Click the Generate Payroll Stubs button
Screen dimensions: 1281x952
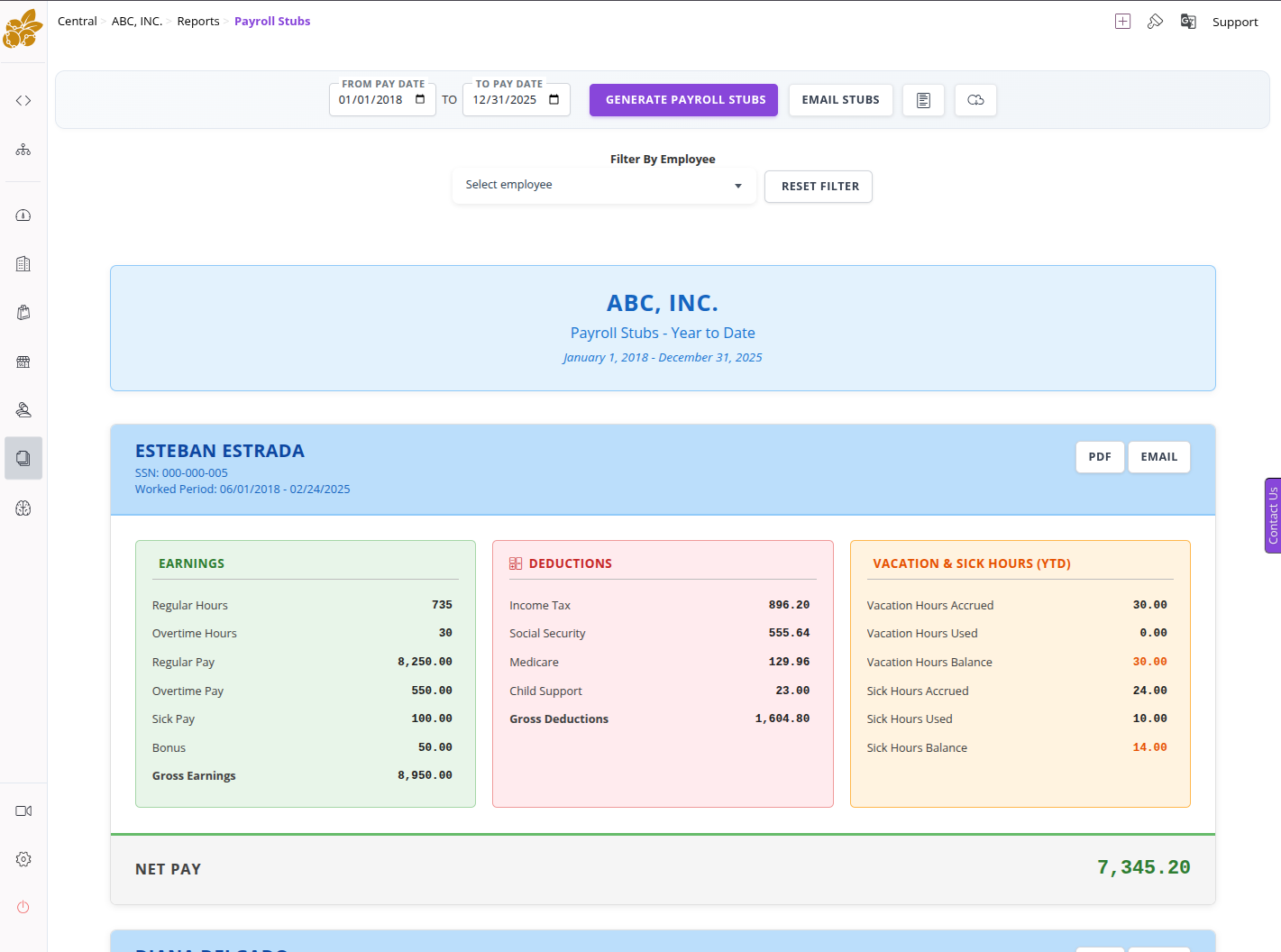pos(682,100)
